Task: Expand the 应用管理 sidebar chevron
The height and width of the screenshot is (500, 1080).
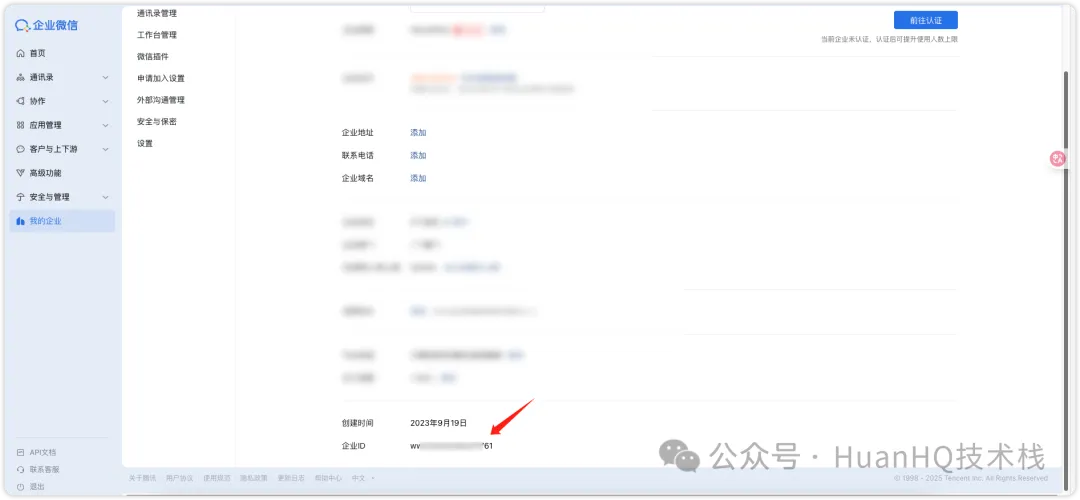Action: [105, 125]
